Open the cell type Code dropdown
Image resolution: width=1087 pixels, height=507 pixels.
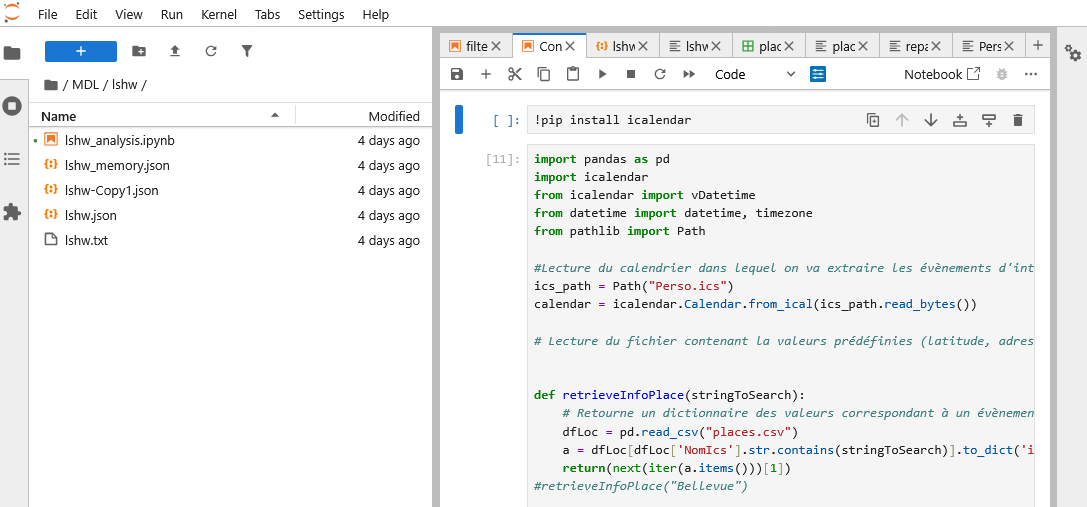[x=755, y=74]
